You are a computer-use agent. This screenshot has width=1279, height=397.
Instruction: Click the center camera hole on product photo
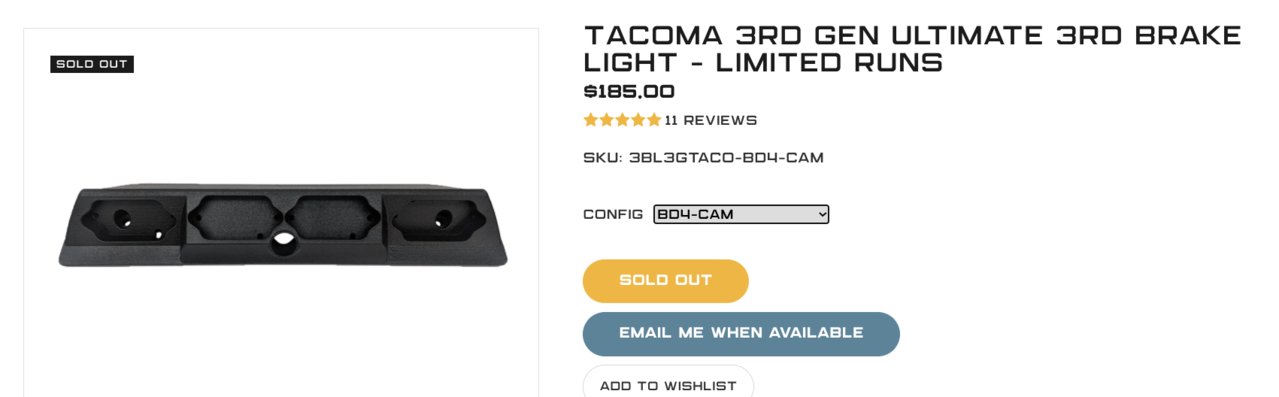(x=284, y=240)
